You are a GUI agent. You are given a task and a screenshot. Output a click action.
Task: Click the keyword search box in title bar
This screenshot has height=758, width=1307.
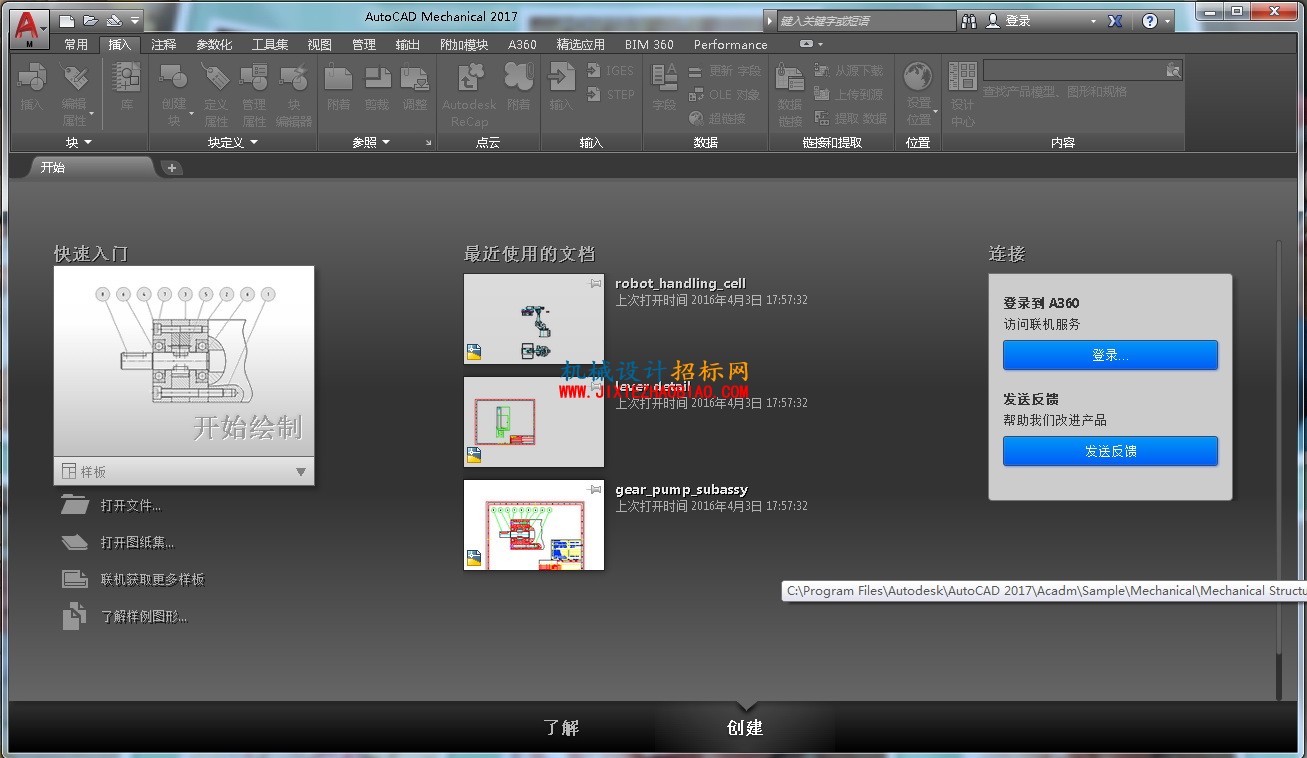(866, 20)
